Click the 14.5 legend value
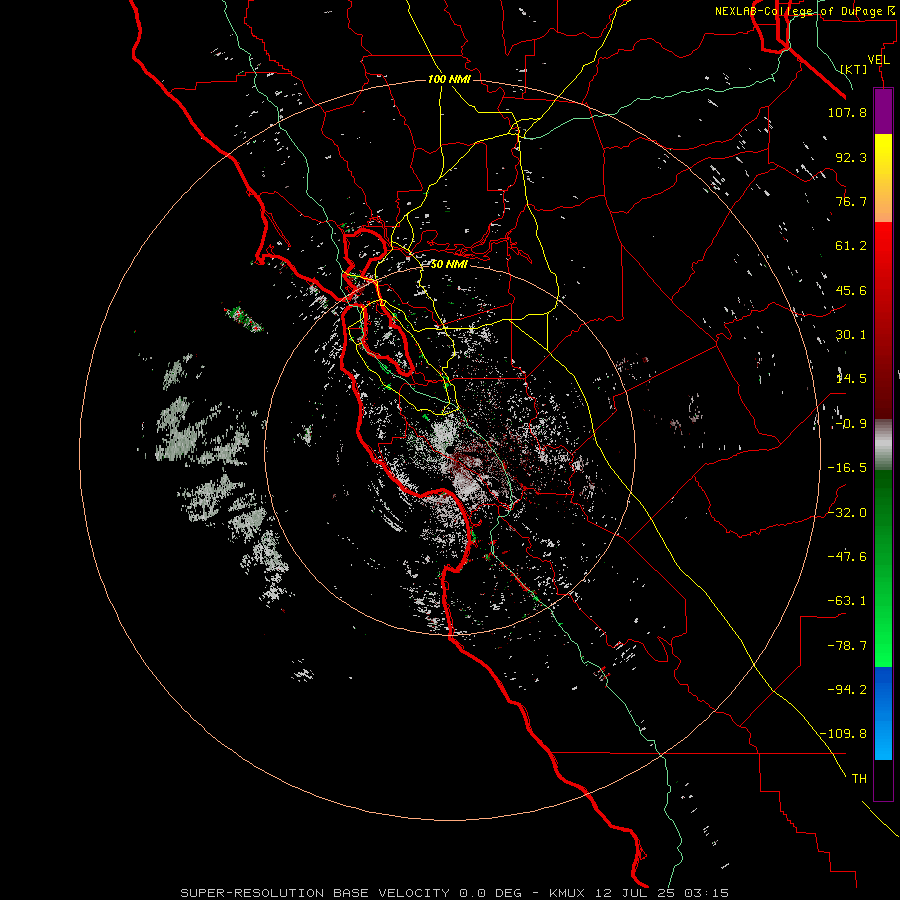Image resolution: width=900 pixels, height=900 pixels. click(851, 379)
